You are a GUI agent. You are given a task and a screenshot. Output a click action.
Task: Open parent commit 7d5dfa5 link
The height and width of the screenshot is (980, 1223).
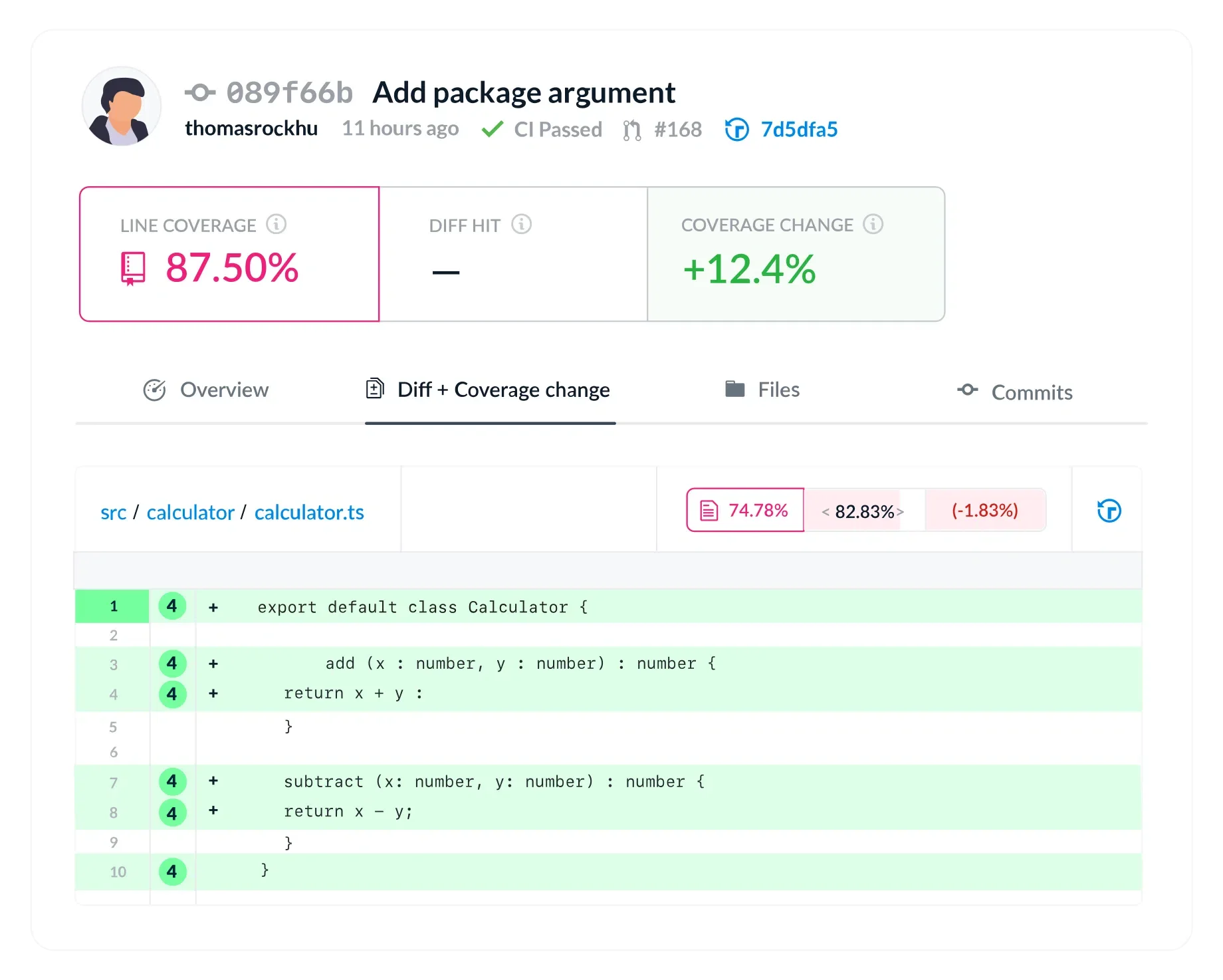pyautogui.click(x=799, y=129)
